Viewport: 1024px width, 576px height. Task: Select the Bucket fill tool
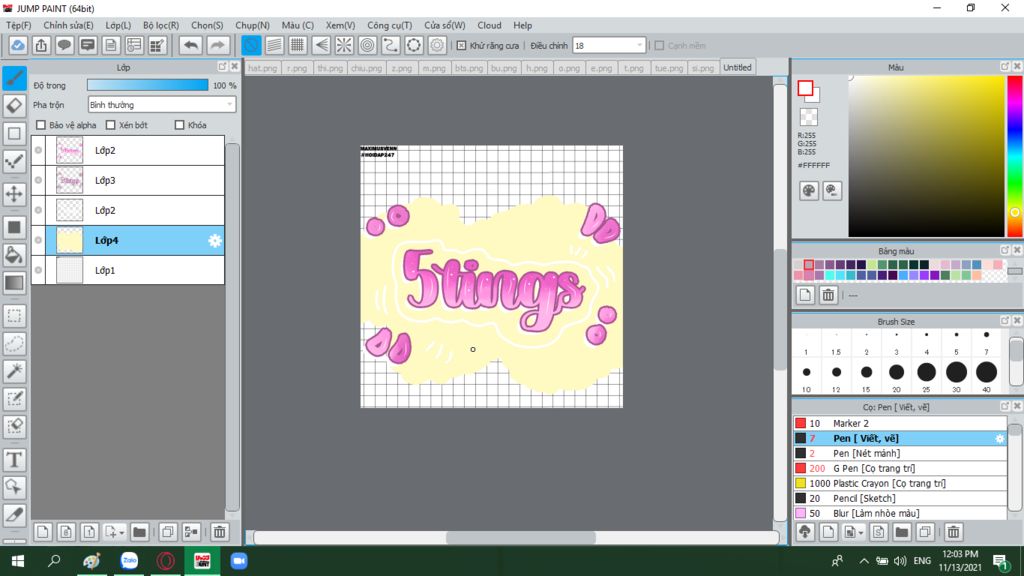point(14,255)
